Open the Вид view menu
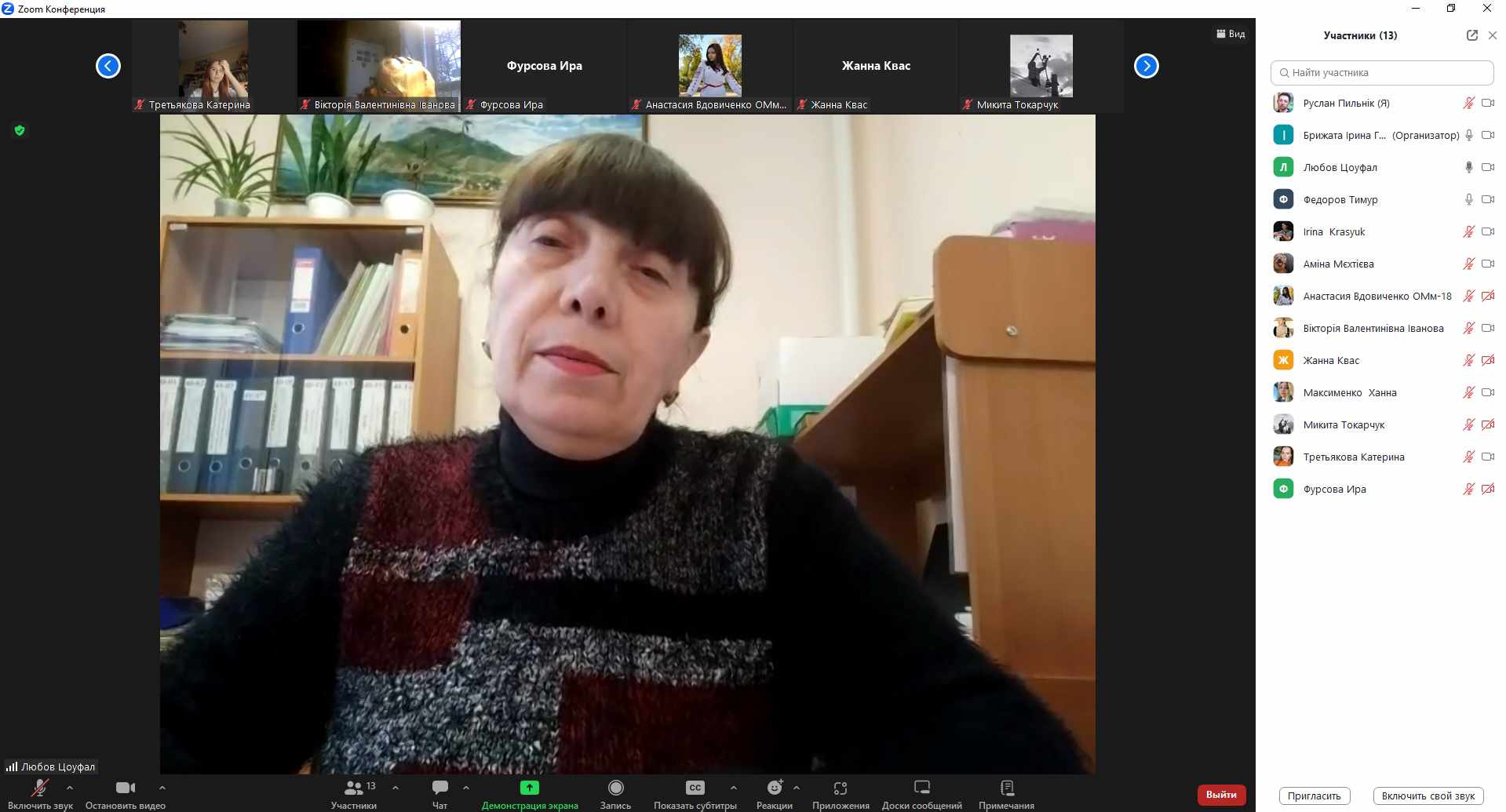This screenshot has height=812, width=1506. 1231,34
